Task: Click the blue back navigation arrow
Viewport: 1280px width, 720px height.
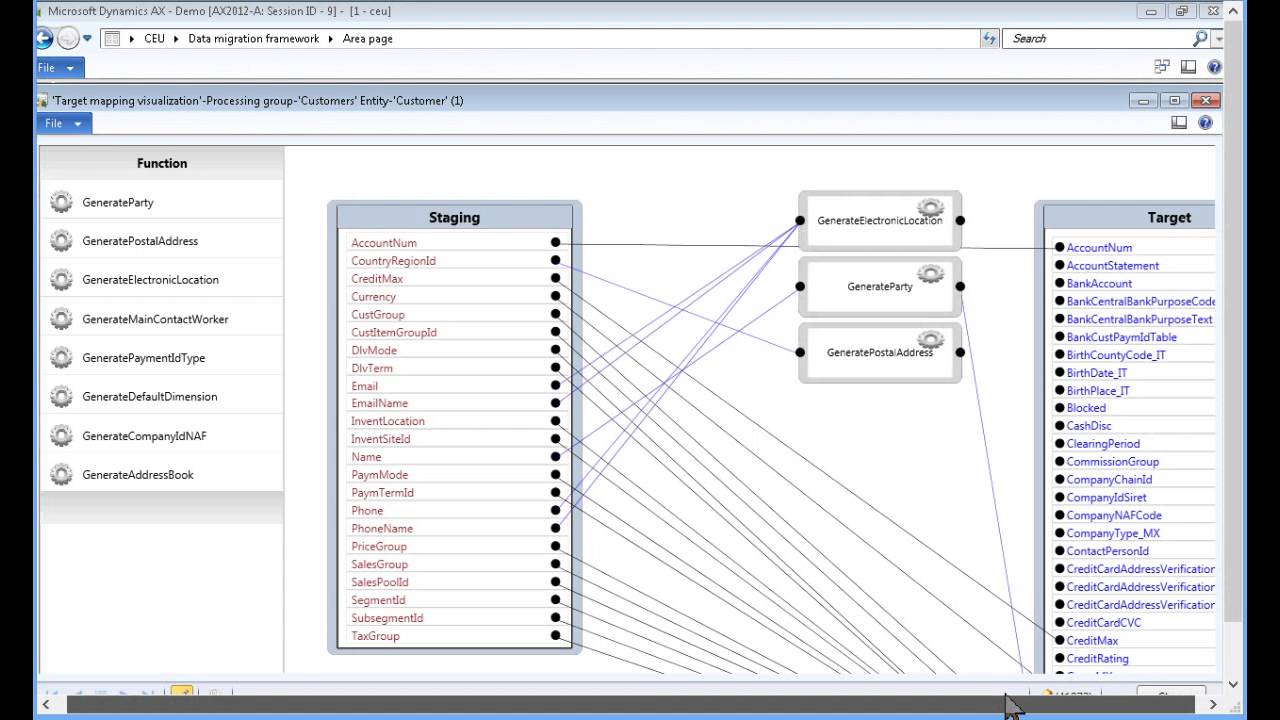Action: (43, 39)
